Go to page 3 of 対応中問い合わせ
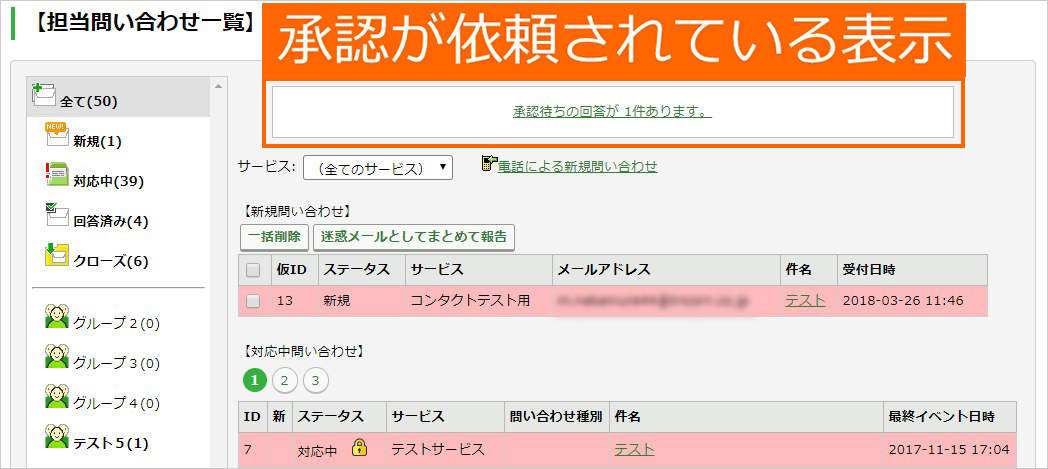1048x469 pixels. tap(315, 381)
